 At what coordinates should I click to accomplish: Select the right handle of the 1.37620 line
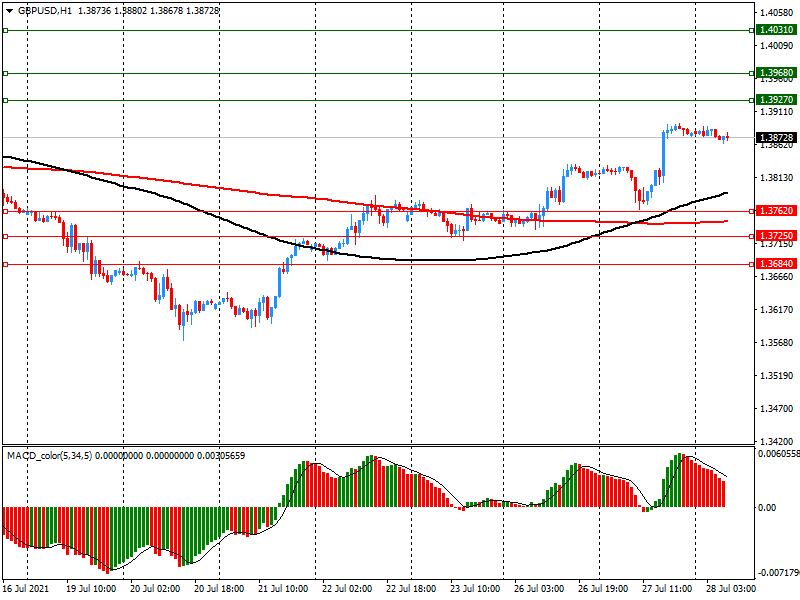[x=751, y=211]
